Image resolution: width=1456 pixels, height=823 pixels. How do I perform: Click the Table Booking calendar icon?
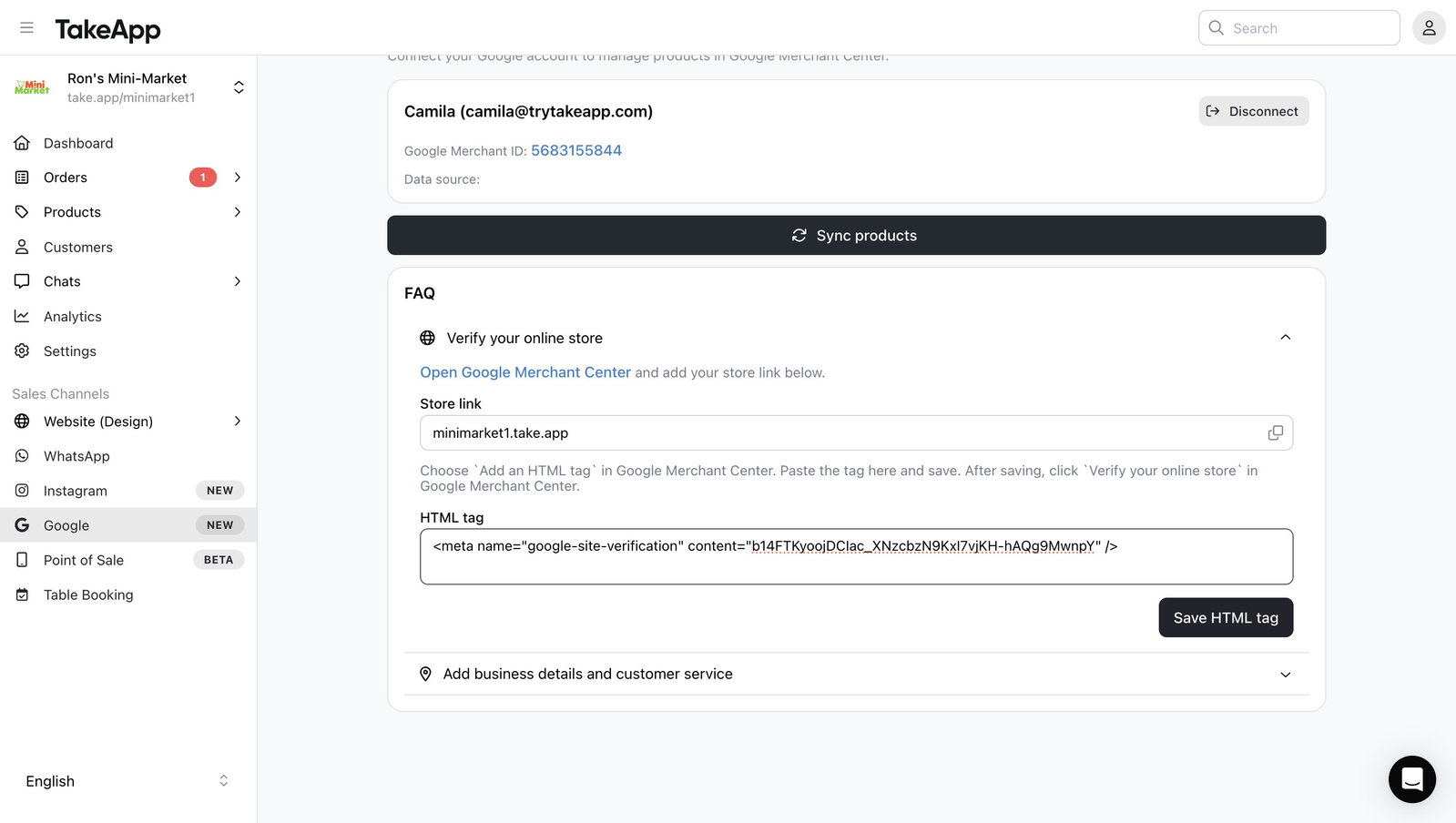[22, 594]
